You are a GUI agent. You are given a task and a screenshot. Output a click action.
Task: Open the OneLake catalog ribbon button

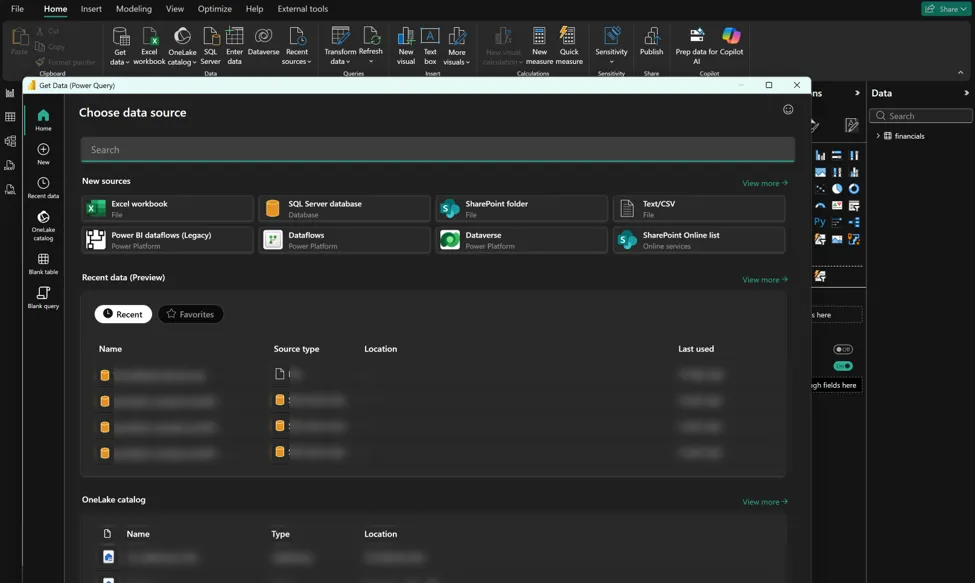coord(182,46)
